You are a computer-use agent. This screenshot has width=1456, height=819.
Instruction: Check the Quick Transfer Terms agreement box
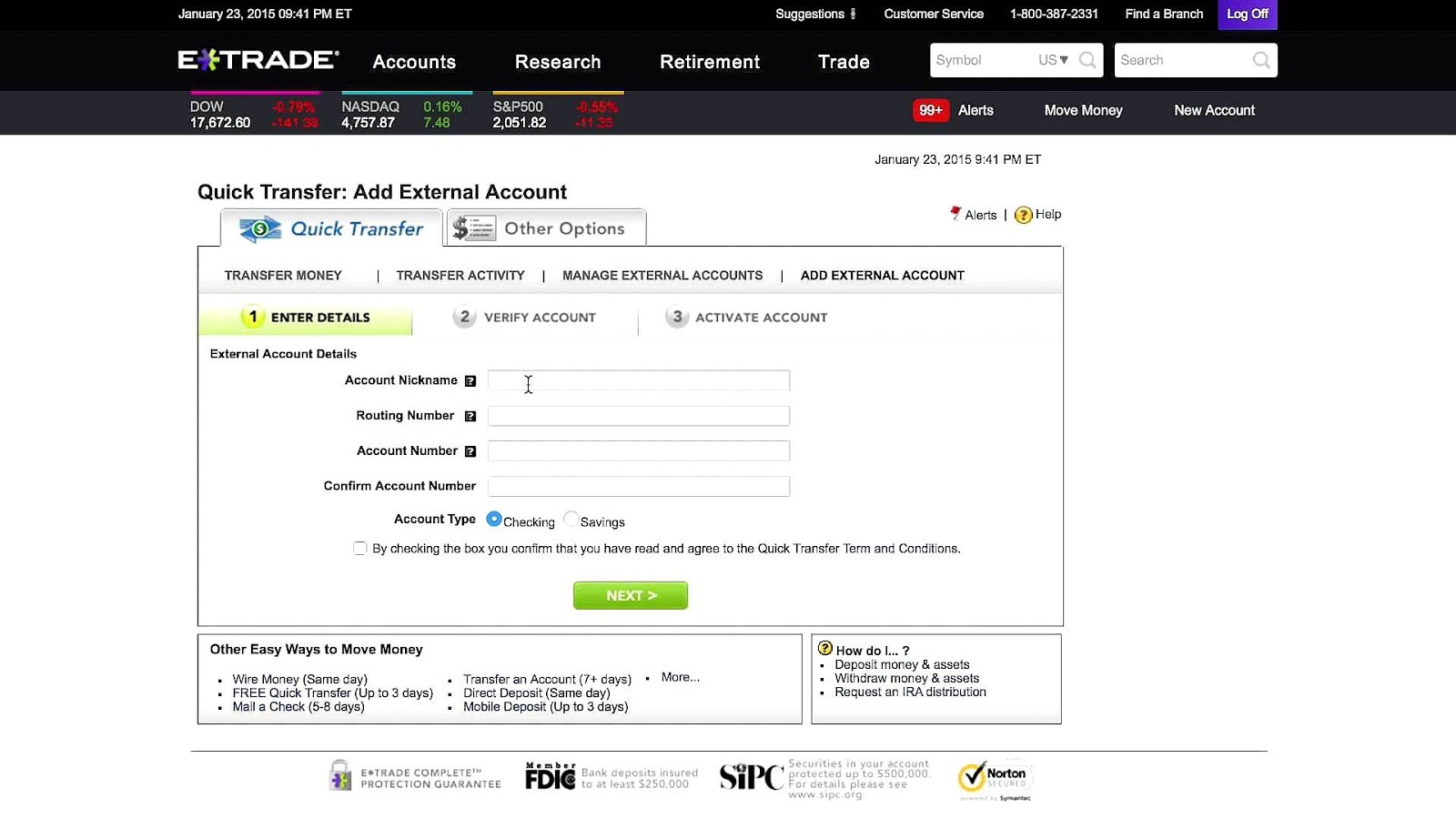[360, 548]
